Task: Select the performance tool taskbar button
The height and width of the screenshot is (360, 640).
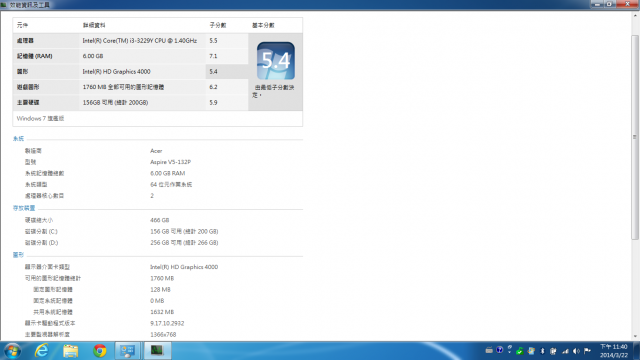Action: click(157, 351)
